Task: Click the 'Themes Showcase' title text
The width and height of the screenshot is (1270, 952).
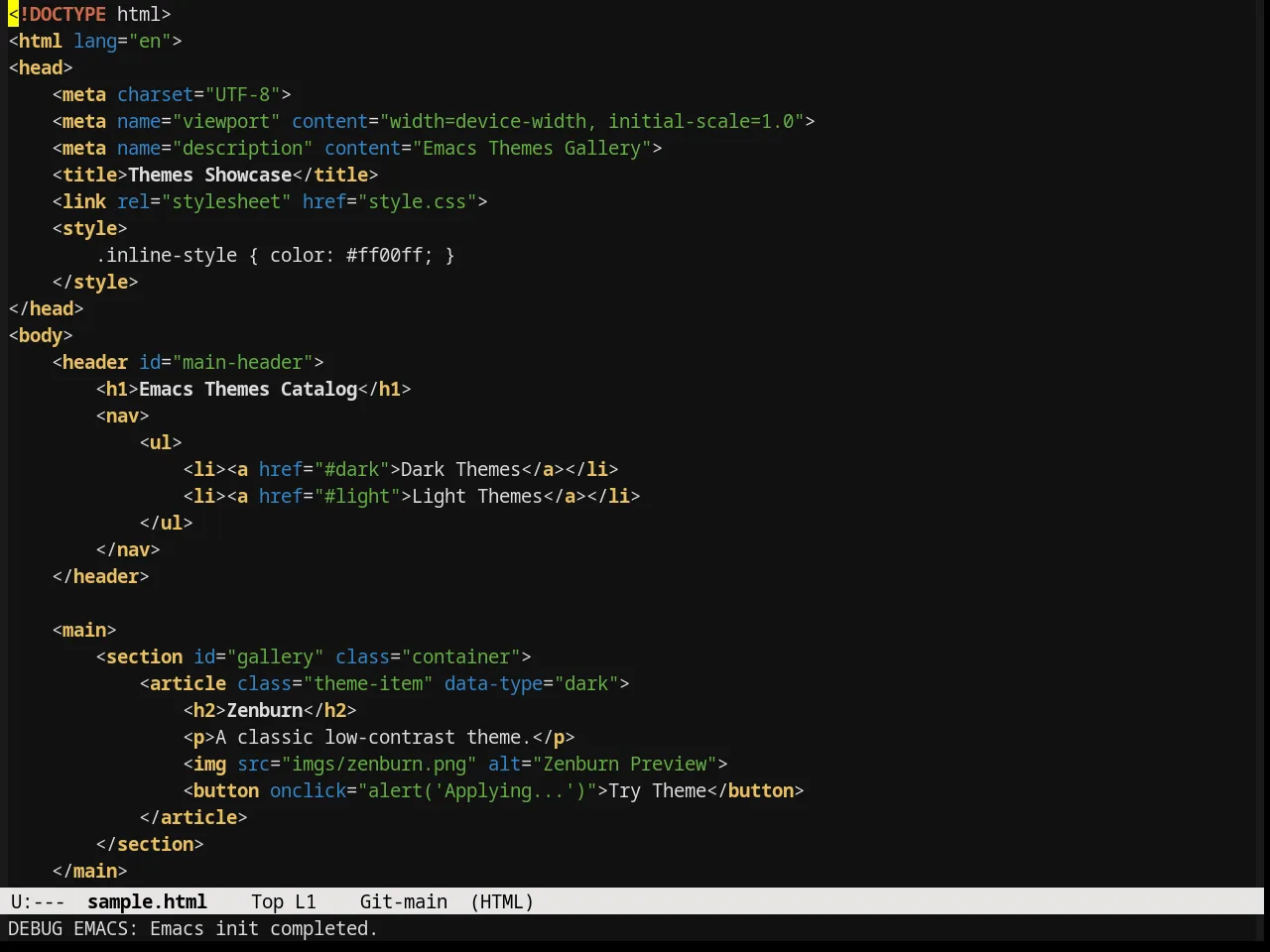Action: 210,175
